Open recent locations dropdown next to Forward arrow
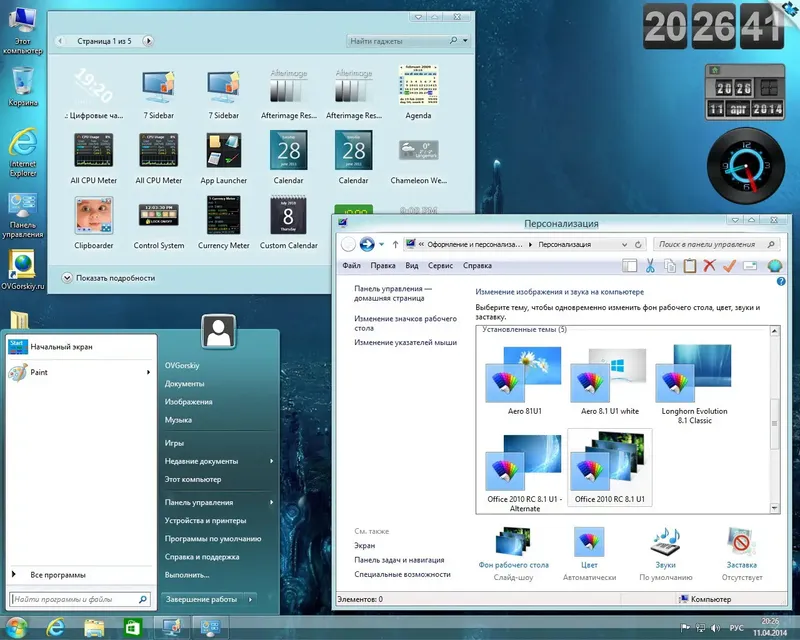The height and width of the screenshot is (640, 800). click(x=381, y=244)
